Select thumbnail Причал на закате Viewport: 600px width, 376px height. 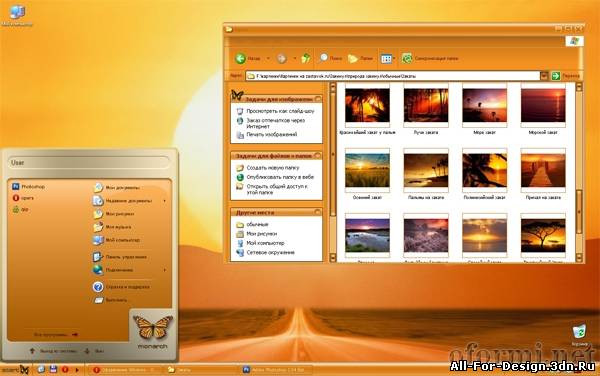(x=543, y=174)
